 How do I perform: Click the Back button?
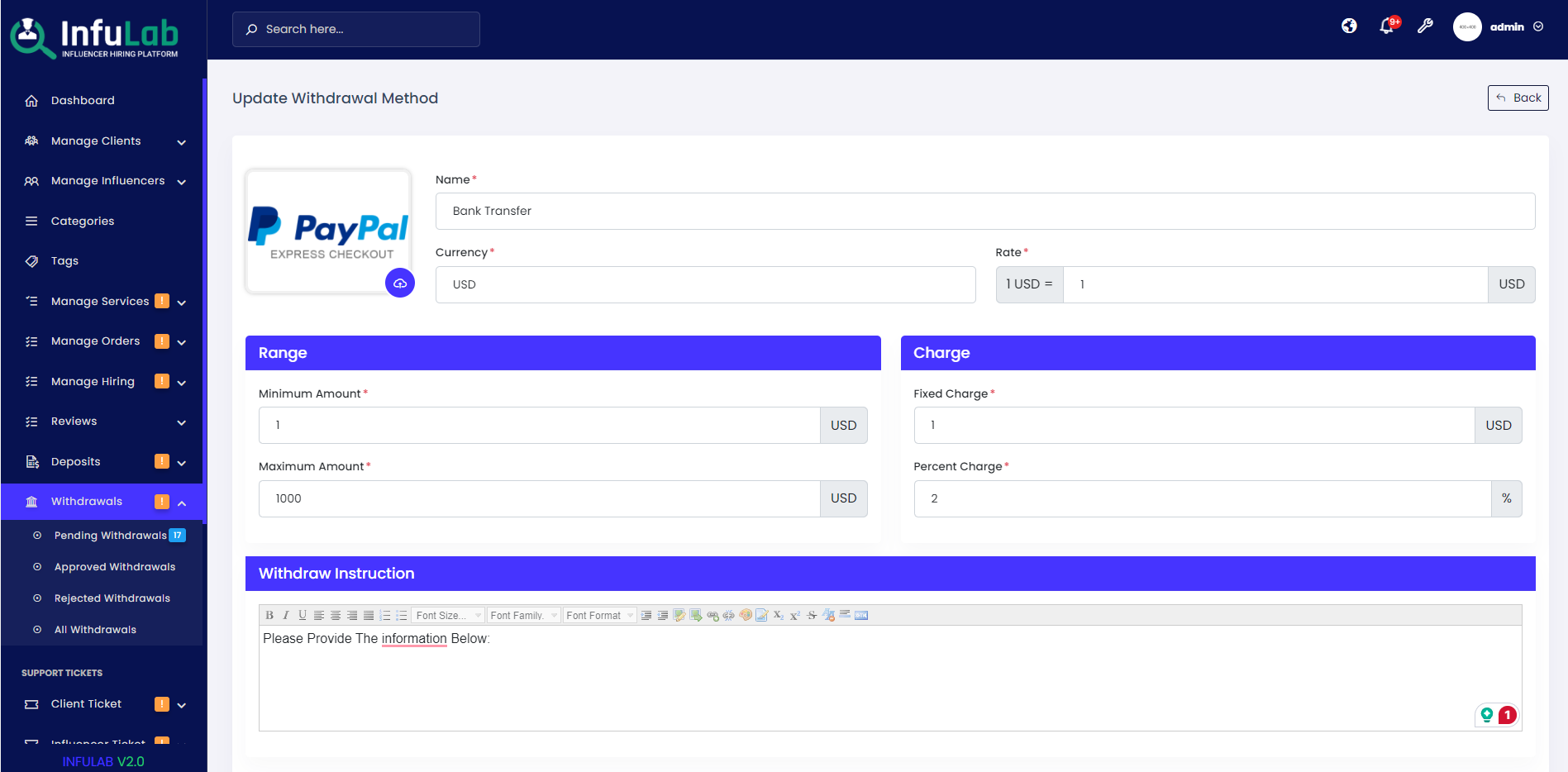pos(1518,98)
